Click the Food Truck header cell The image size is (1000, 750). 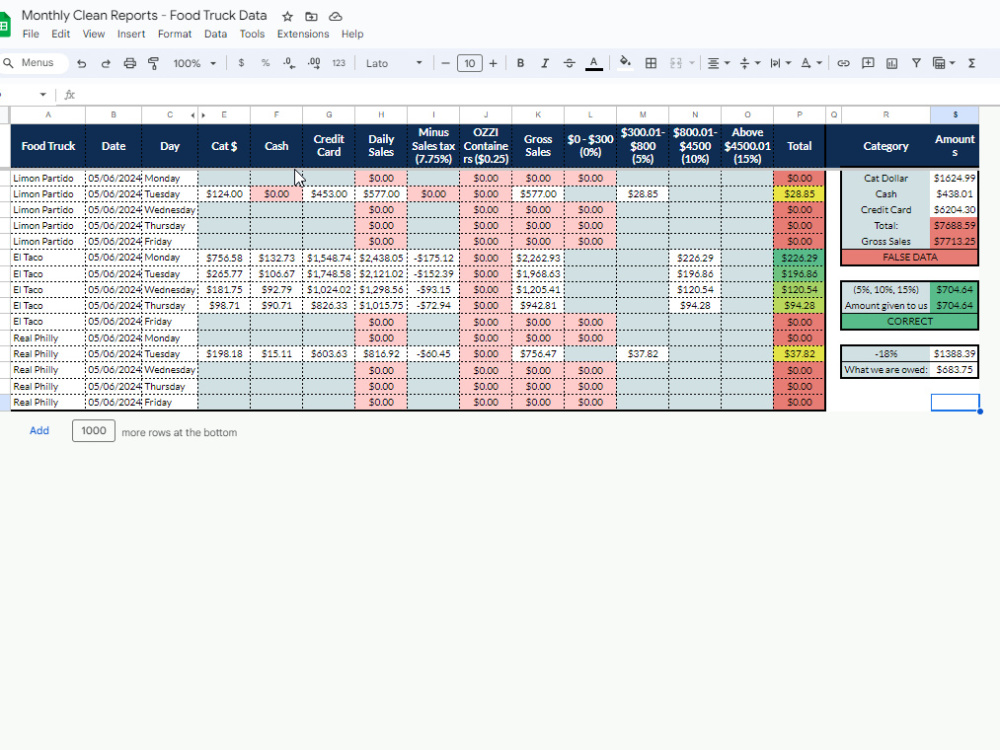click(x=48, y=146)
